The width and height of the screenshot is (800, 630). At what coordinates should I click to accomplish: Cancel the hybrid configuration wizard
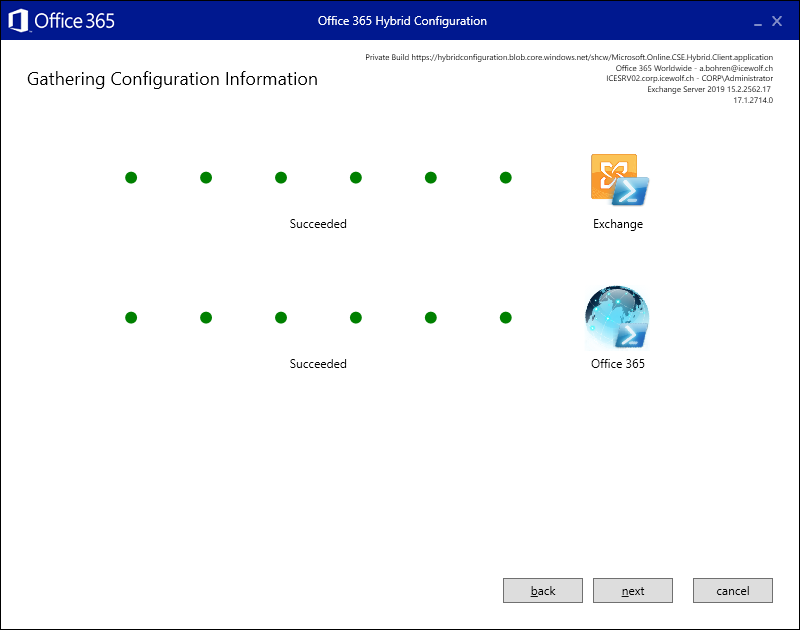point(733,591)
